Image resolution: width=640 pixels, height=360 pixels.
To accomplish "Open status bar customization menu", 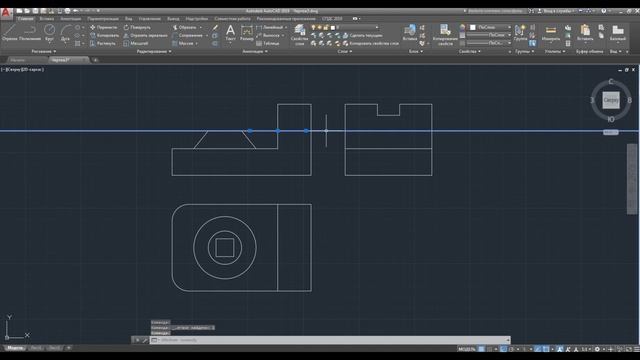I will point(636,349).
